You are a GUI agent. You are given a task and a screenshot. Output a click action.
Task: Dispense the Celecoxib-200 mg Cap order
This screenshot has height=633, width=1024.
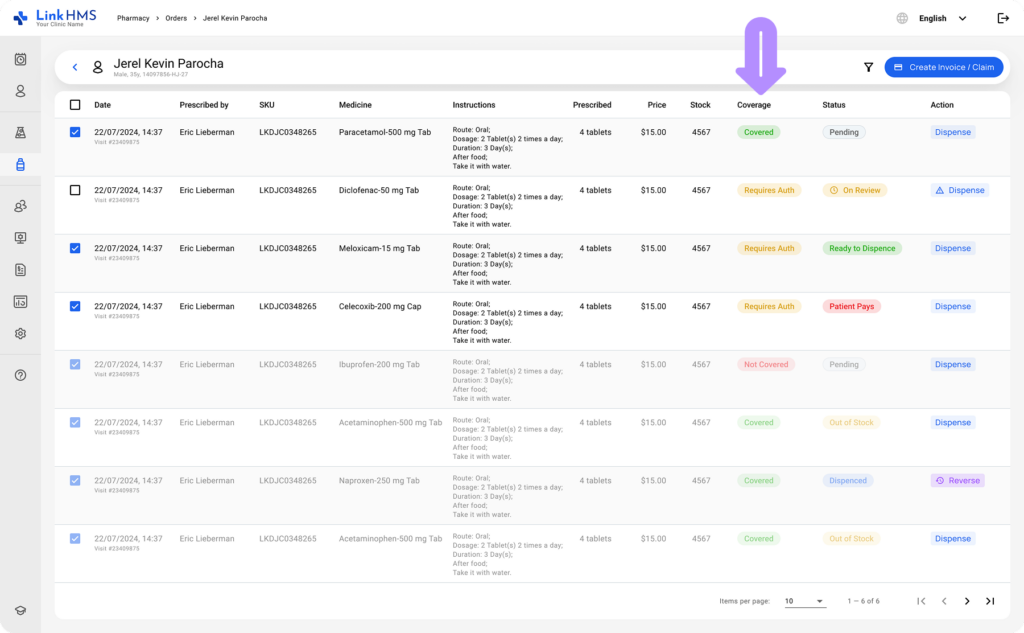click(x=953, y=306)
